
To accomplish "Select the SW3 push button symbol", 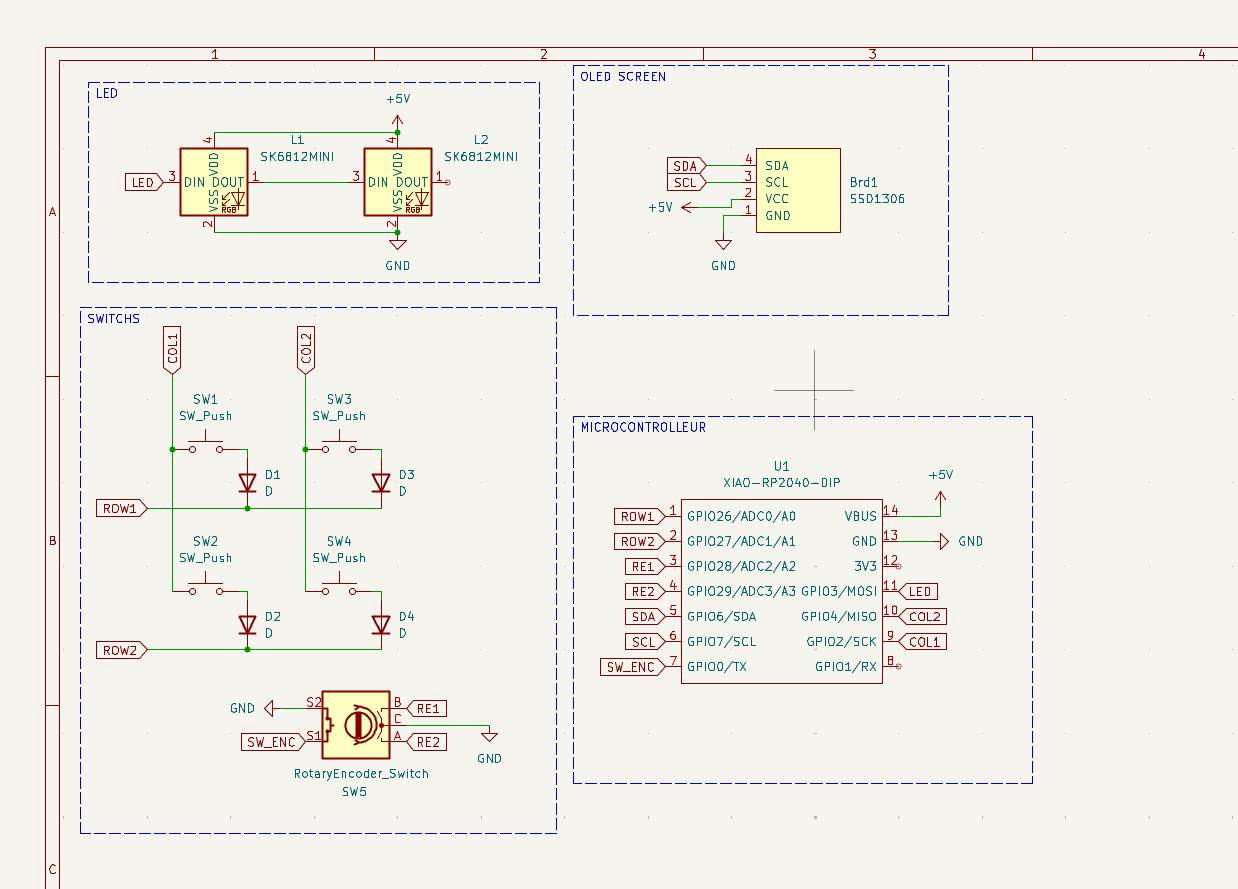I will pyautogui.click(x=339, y=447).
